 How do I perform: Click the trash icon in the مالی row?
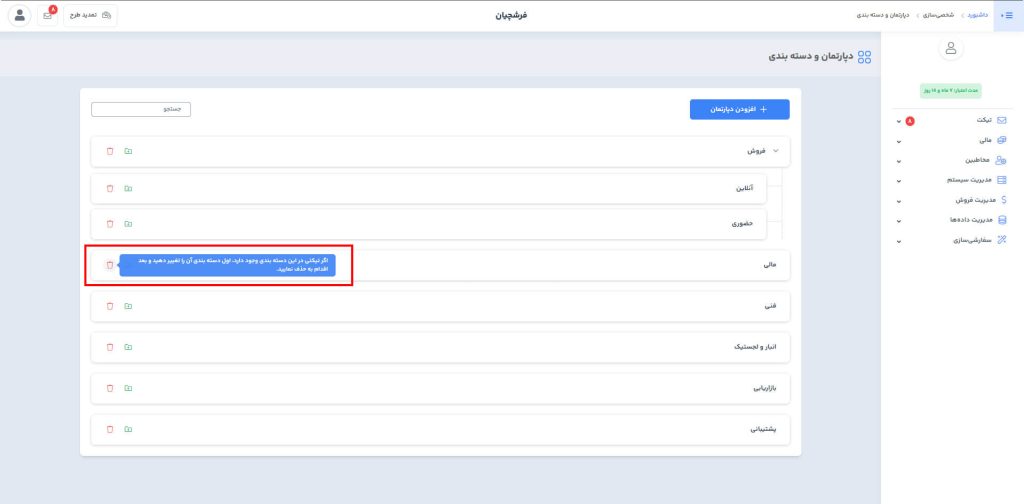[x=110, y=265]
